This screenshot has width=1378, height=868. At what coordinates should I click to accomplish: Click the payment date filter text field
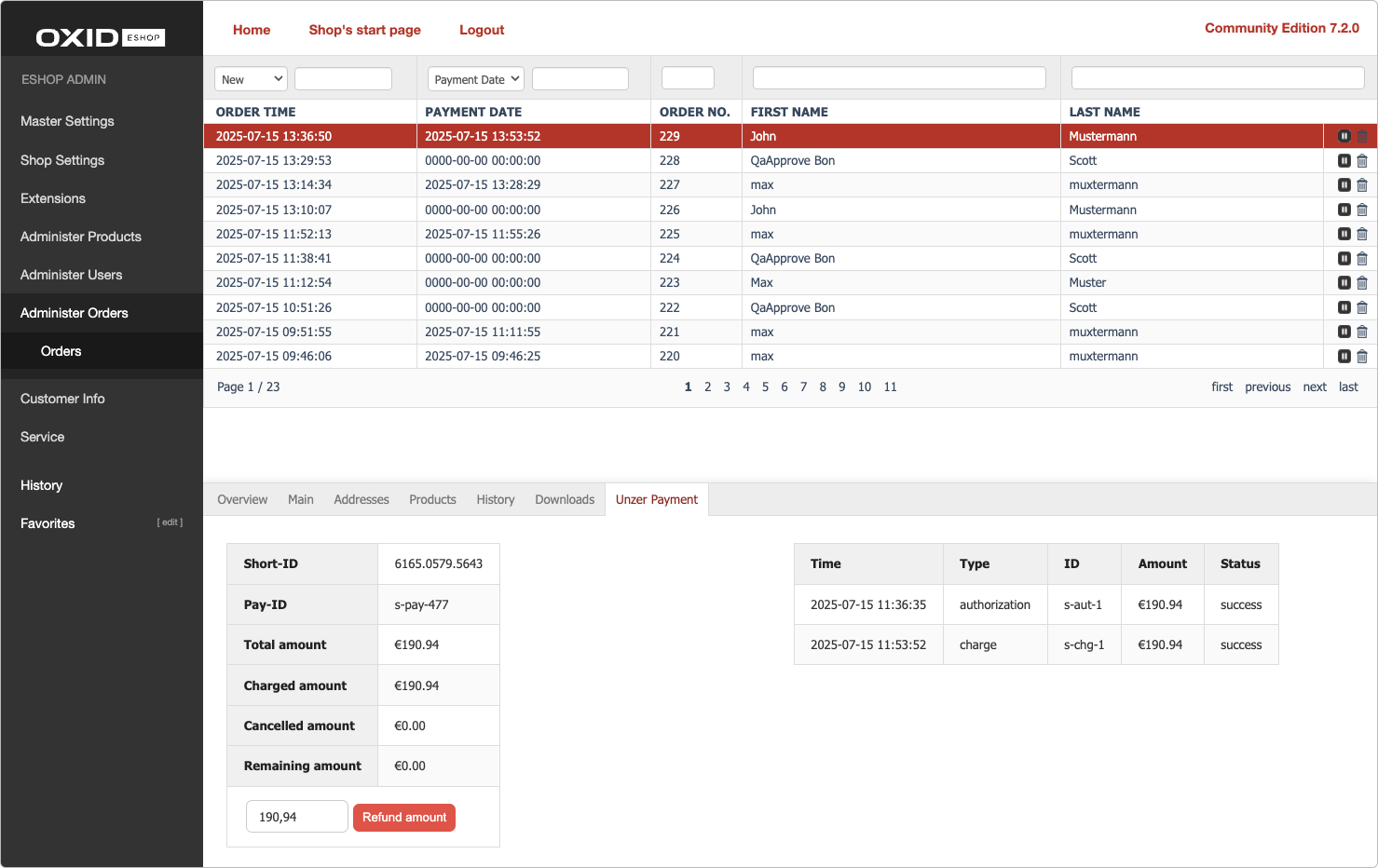point(580,79)
